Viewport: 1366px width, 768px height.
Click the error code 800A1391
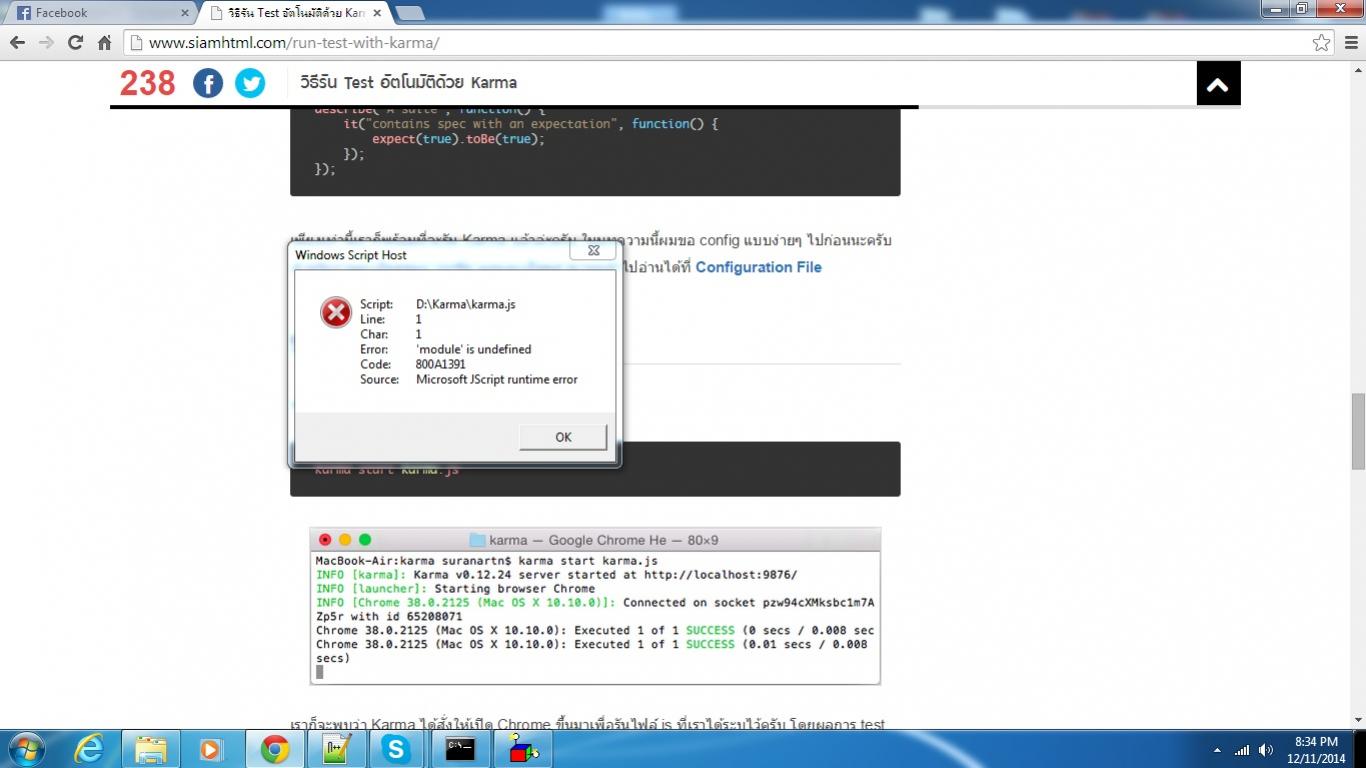[441, 364]
